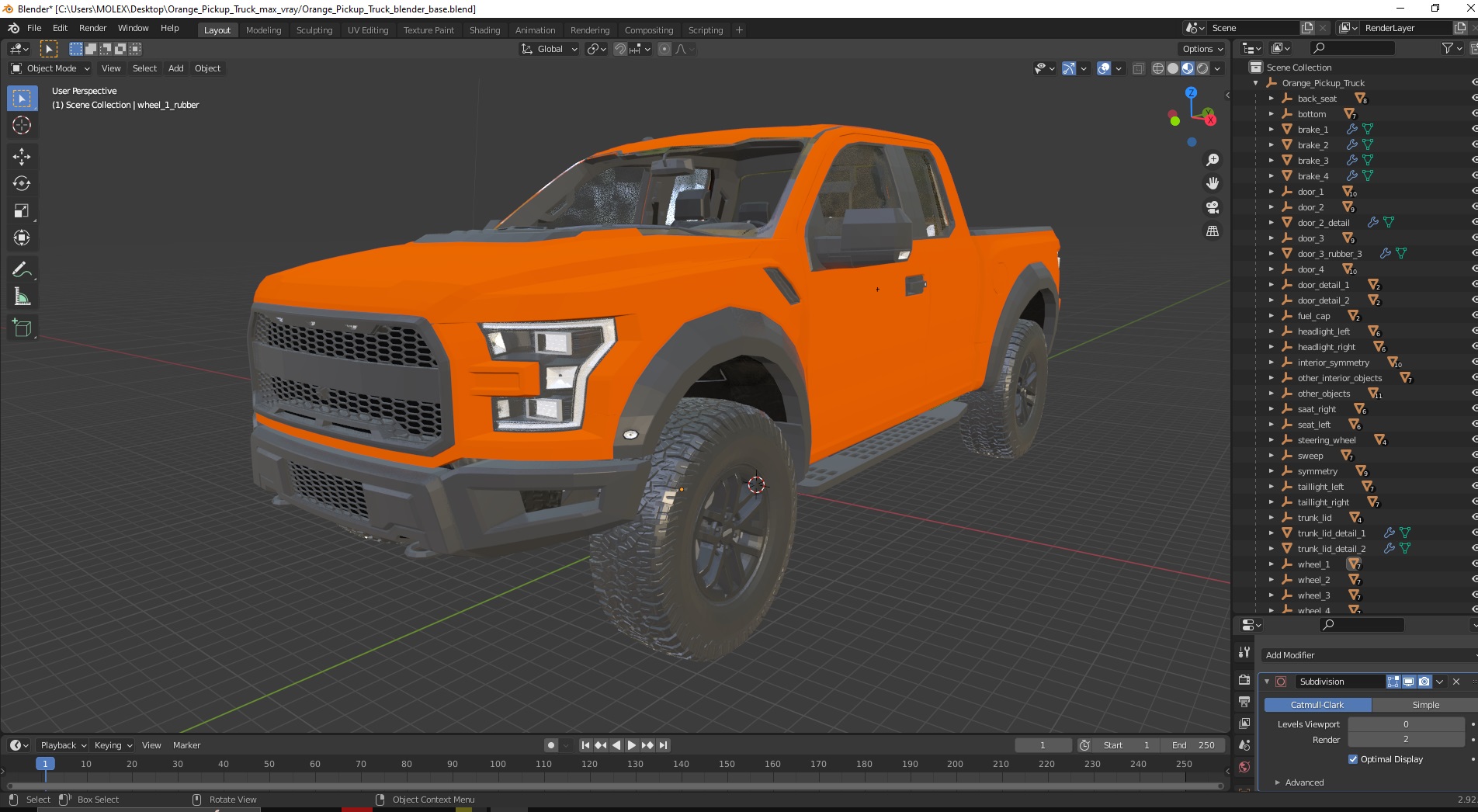Screen dimensions: 1478x812
Task: Open the outliner filter funnel icon
Action: click(1447, 48)
